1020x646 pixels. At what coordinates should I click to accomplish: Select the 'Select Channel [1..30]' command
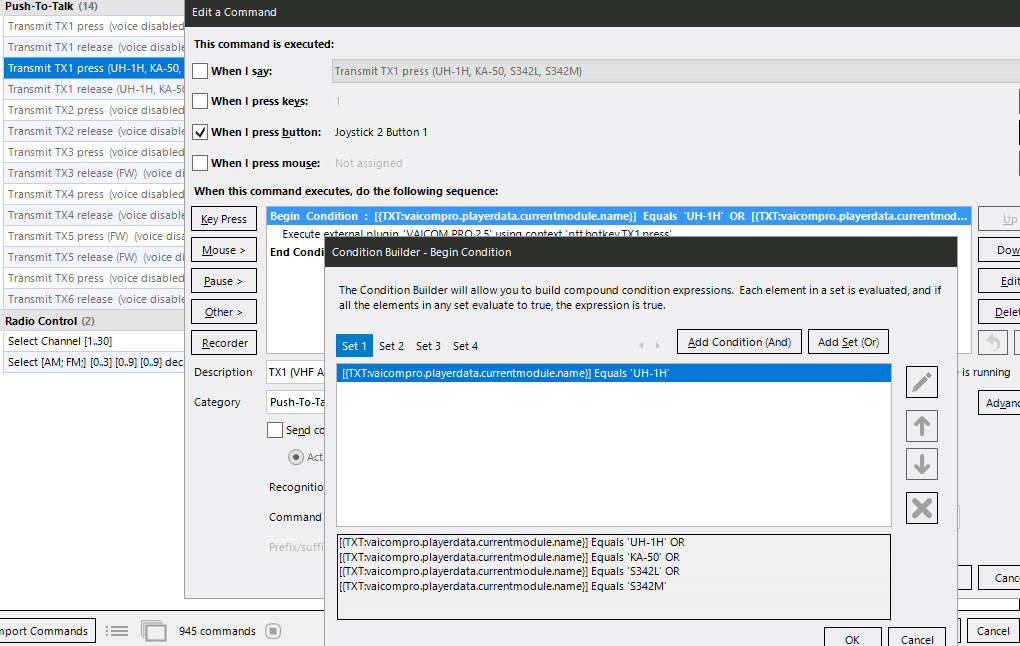coord(94,341)
